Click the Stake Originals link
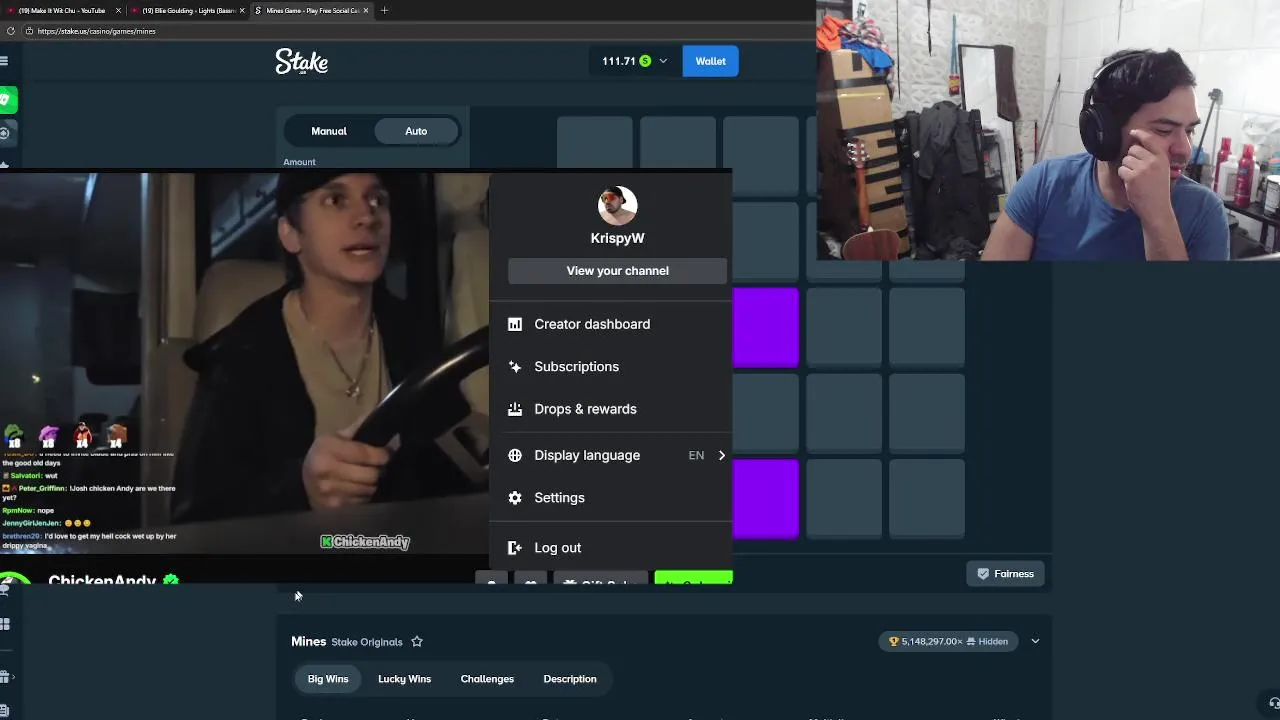 (x=367, y=642)
